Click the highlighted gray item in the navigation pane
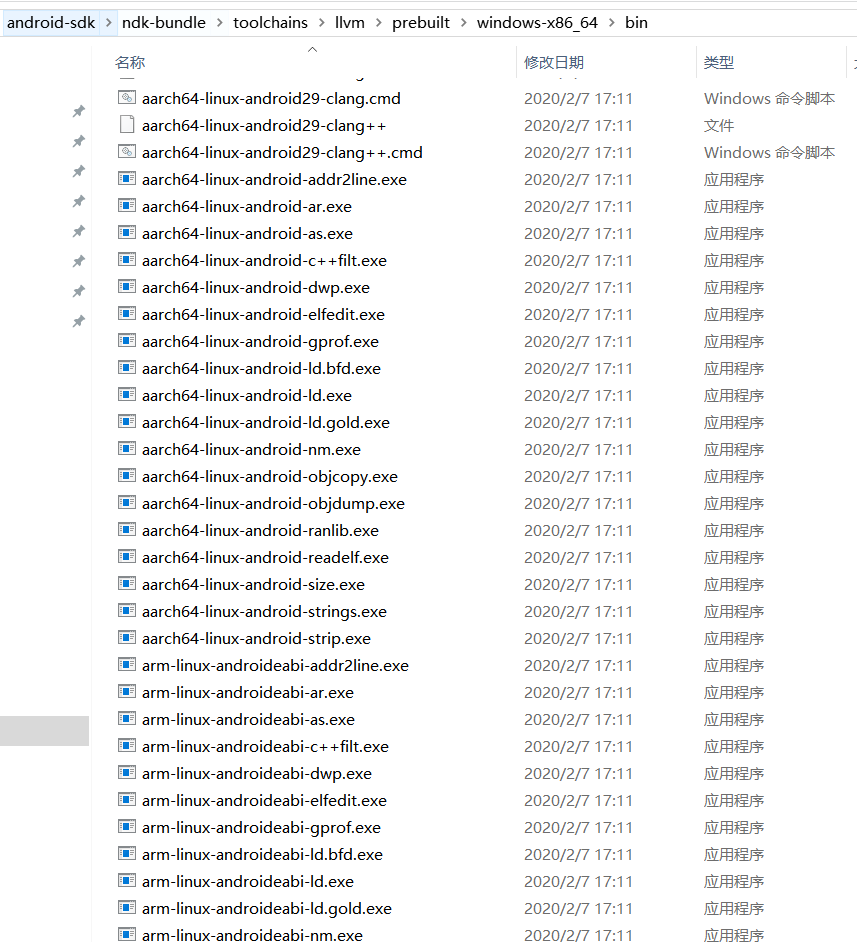 [x=44, y=731]
